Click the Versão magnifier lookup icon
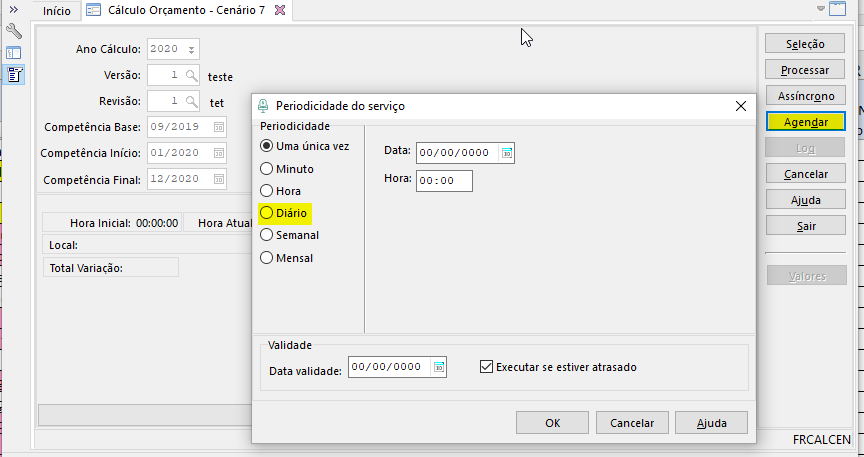The image size is (864, 457). pyautogui.click(x=192, y=75)
